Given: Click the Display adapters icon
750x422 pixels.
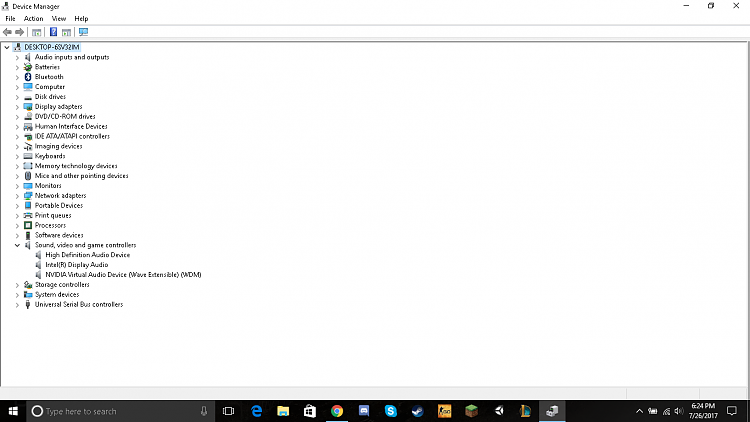Looking at the screenshot, I should pos(28,107).
